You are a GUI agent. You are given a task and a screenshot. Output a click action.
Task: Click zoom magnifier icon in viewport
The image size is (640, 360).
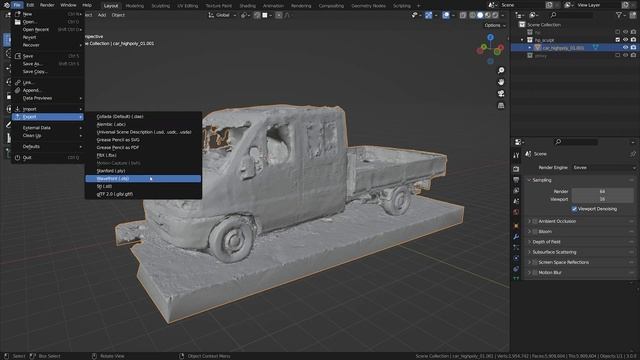click(501, 71)
